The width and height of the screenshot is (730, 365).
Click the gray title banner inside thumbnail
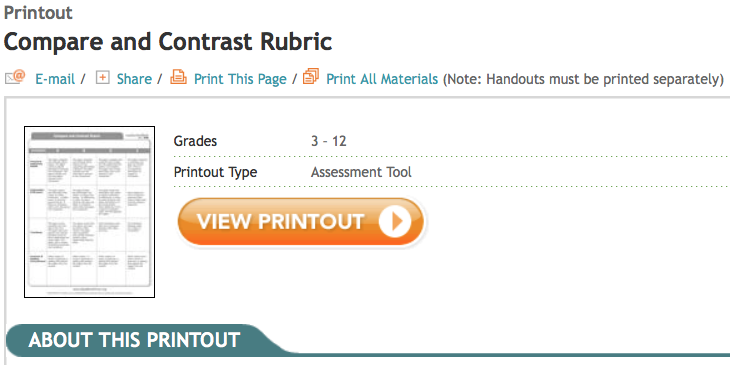tap(77, 136)
